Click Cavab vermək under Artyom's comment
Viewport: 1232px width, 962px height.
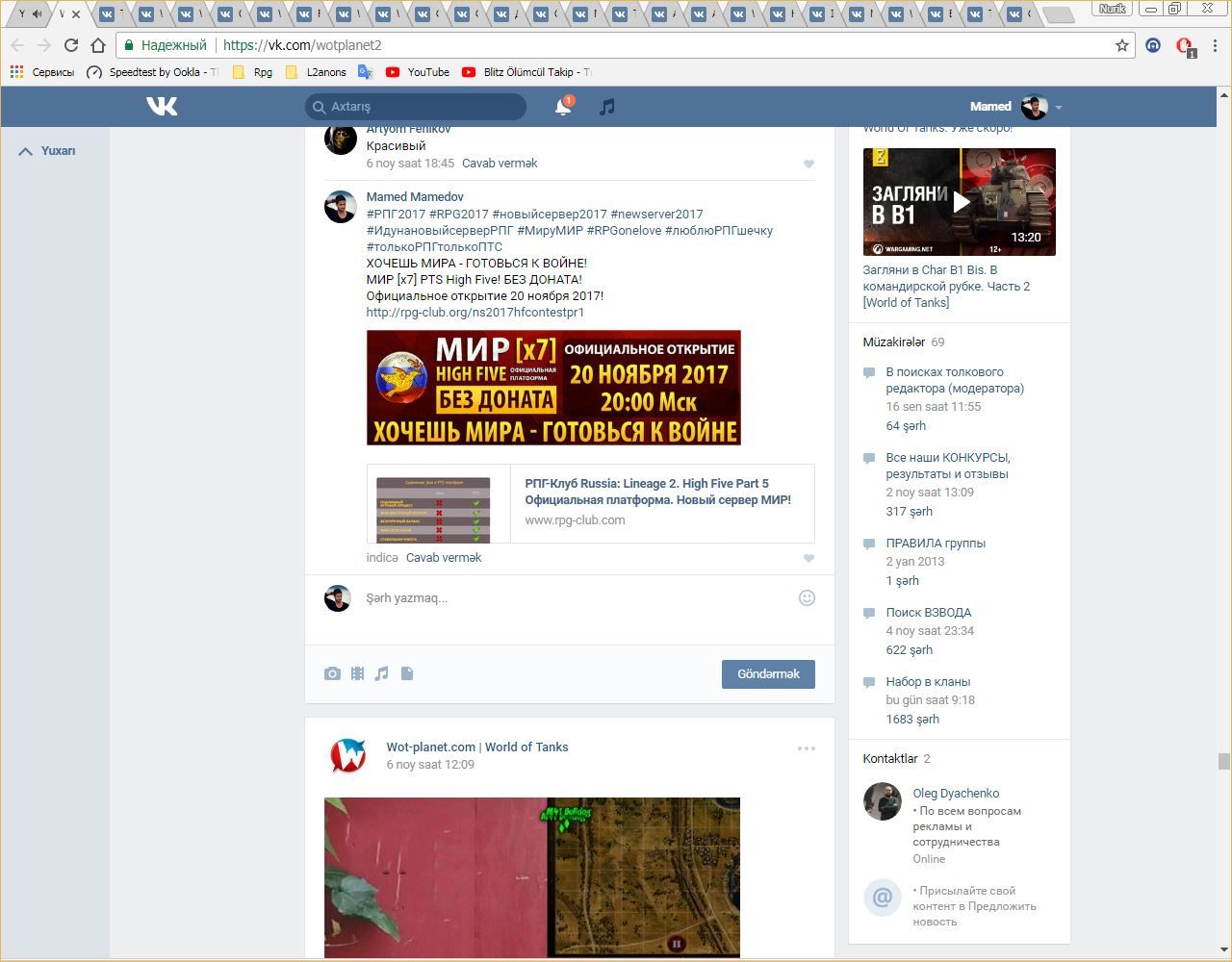point(500,164)
